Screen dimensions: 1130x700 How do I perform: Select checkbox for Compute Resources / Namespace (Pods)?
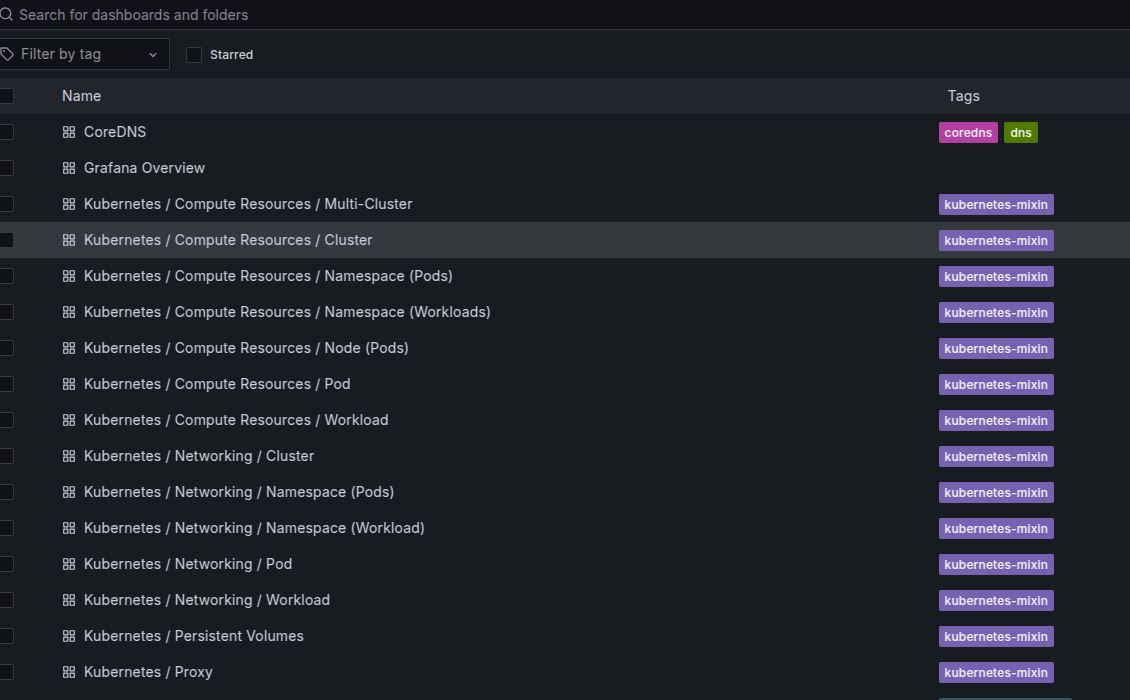coord(6,276)
